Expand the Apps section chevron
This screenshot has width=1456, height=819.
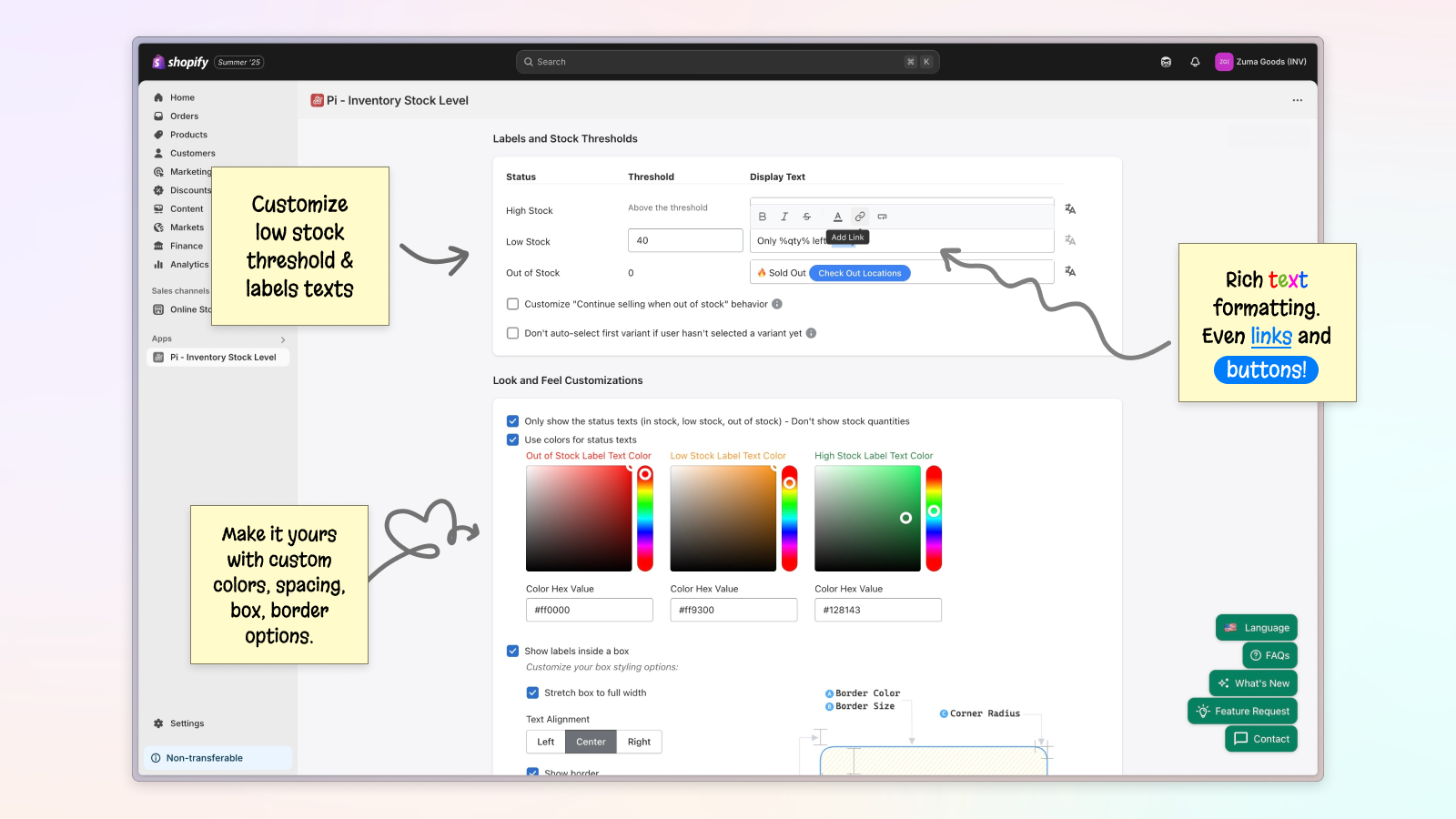pyautogui.click(x=283, y=339)
